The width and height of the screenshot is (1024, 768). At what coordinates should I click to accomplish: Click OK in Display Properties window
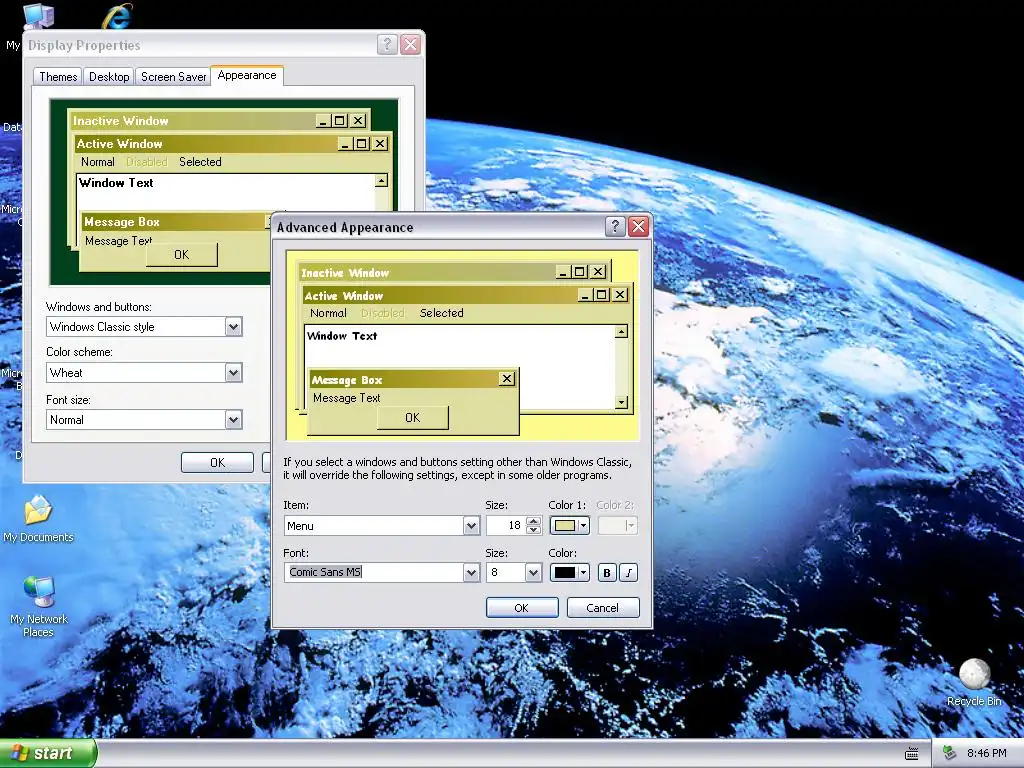[x=217, y=462]
